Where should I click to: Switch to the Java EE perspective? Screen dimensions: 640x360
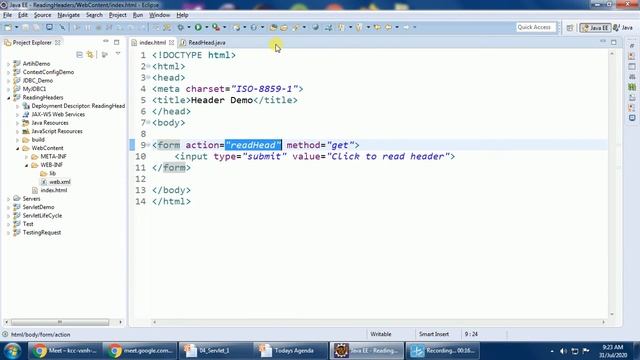(595, 28)
